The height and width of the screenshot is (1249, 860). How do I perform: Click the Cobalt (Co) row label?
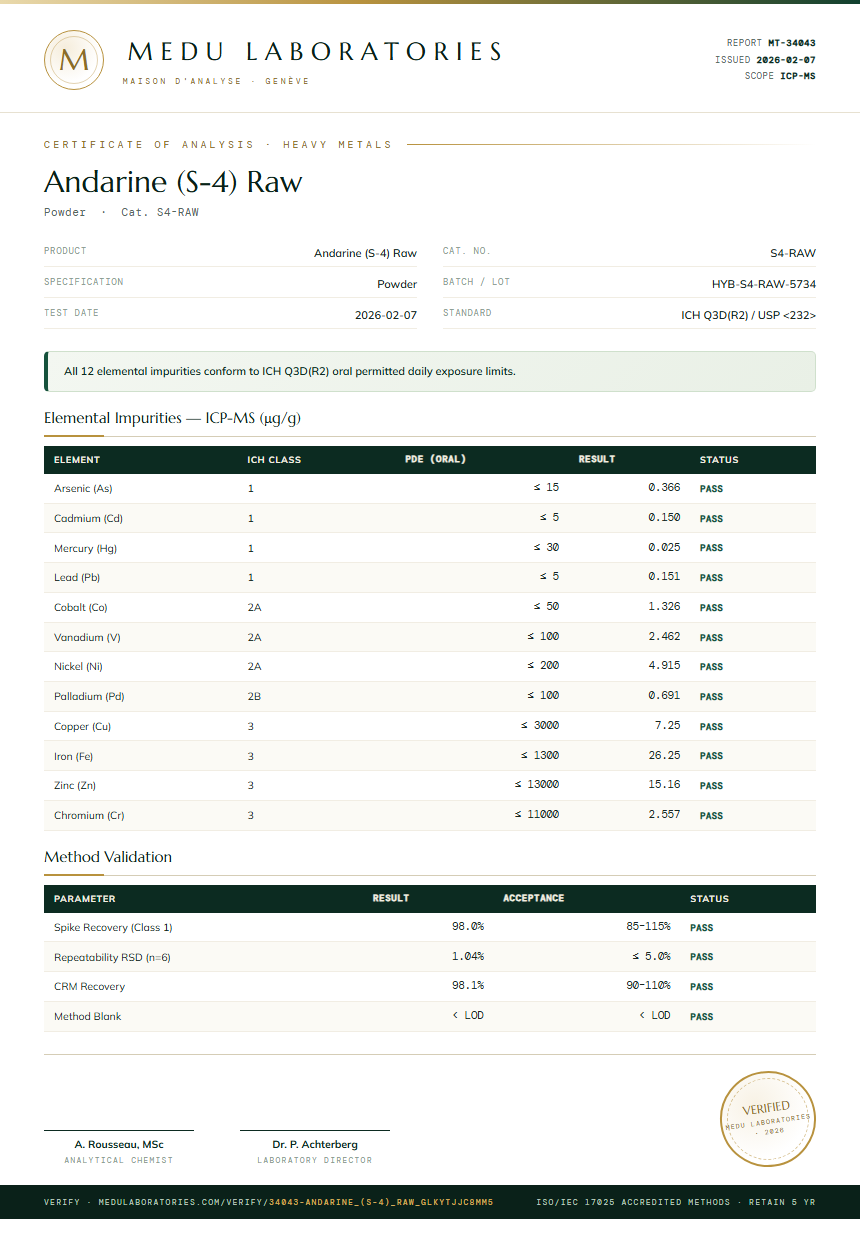click(x=81, y=608)
